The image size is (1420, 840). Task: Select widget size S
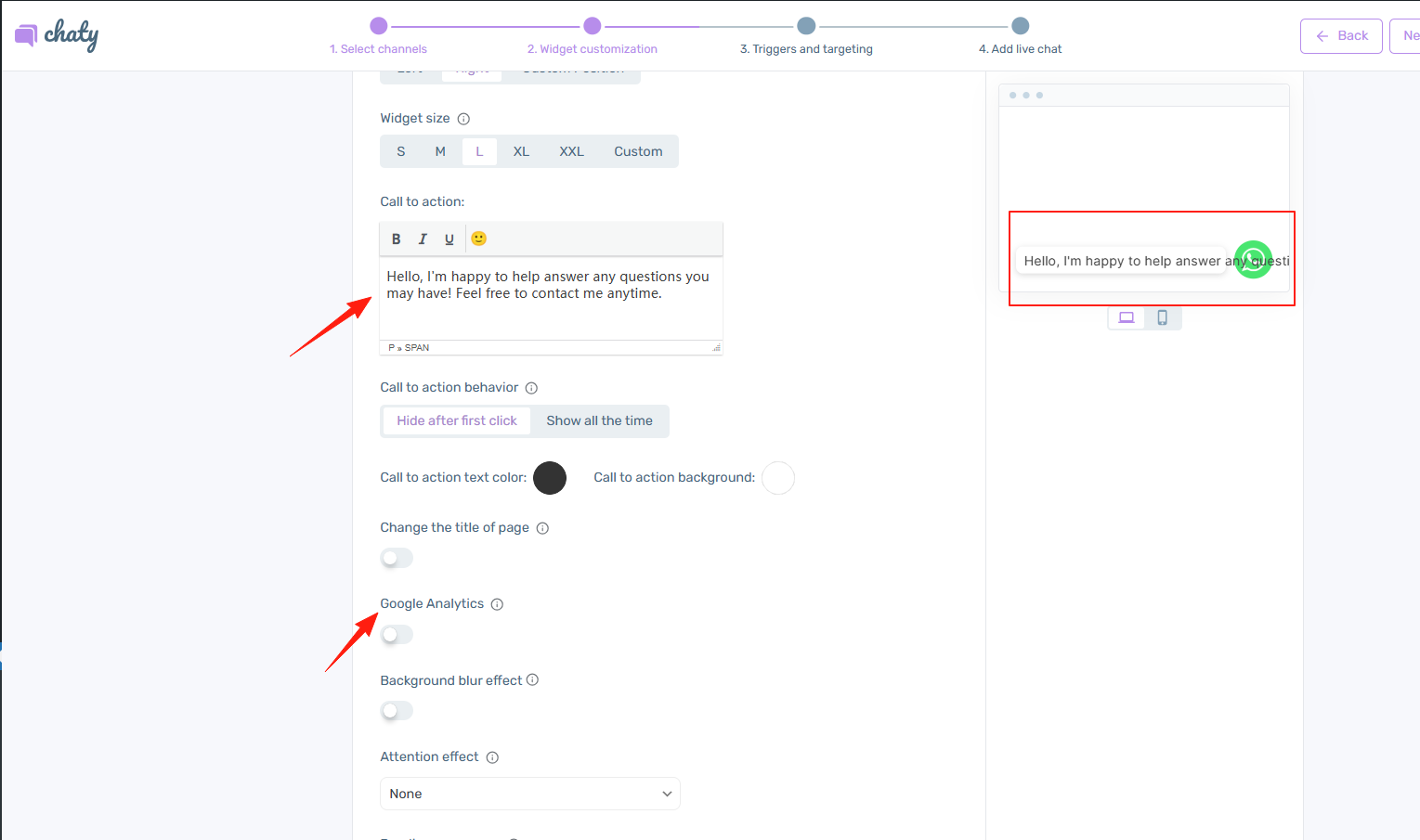tap(401, 151)
